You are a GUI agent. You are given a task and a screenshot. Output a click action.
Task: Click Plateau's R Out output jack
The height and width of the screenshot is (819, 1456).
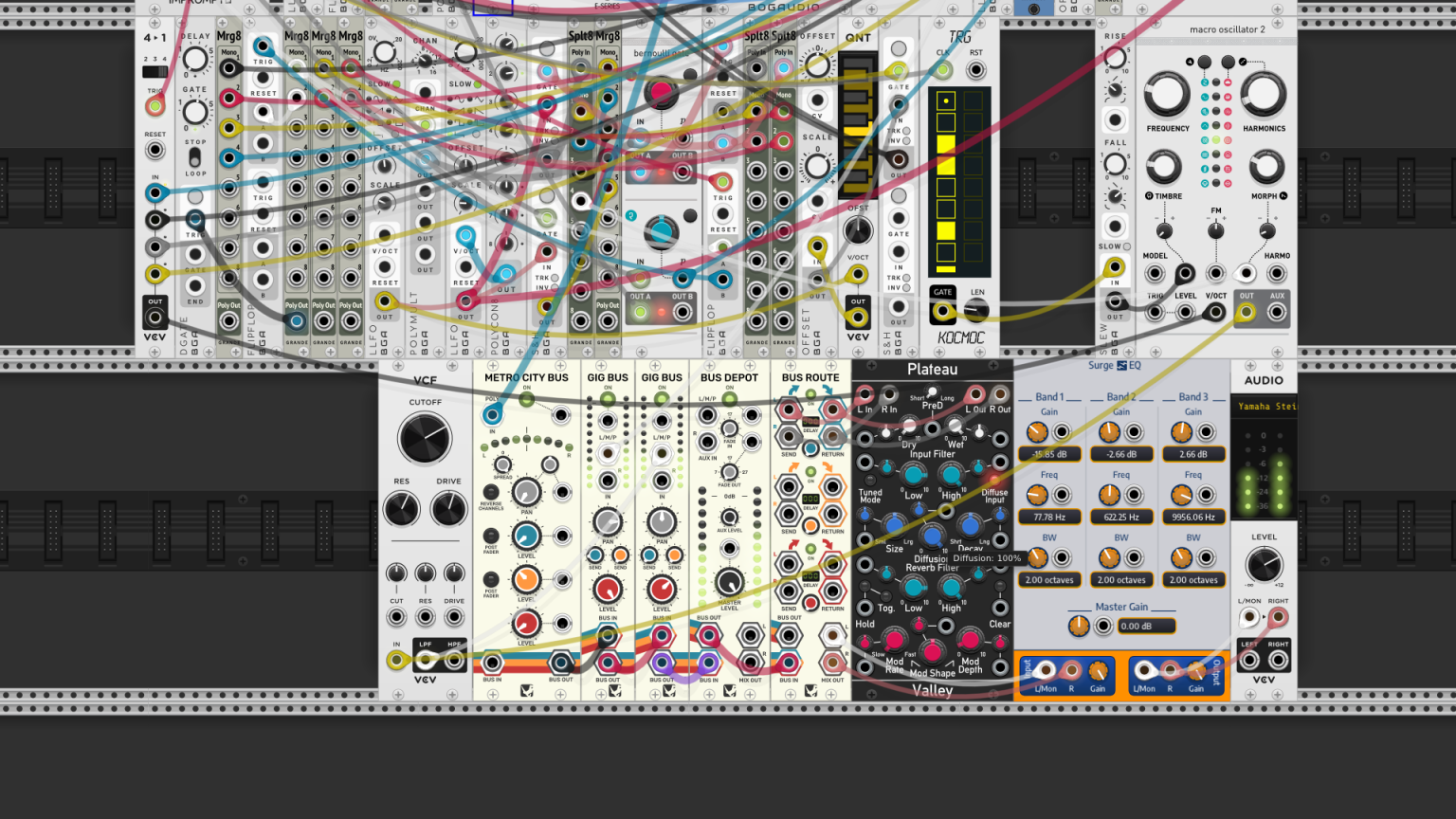click(1000, 393)
